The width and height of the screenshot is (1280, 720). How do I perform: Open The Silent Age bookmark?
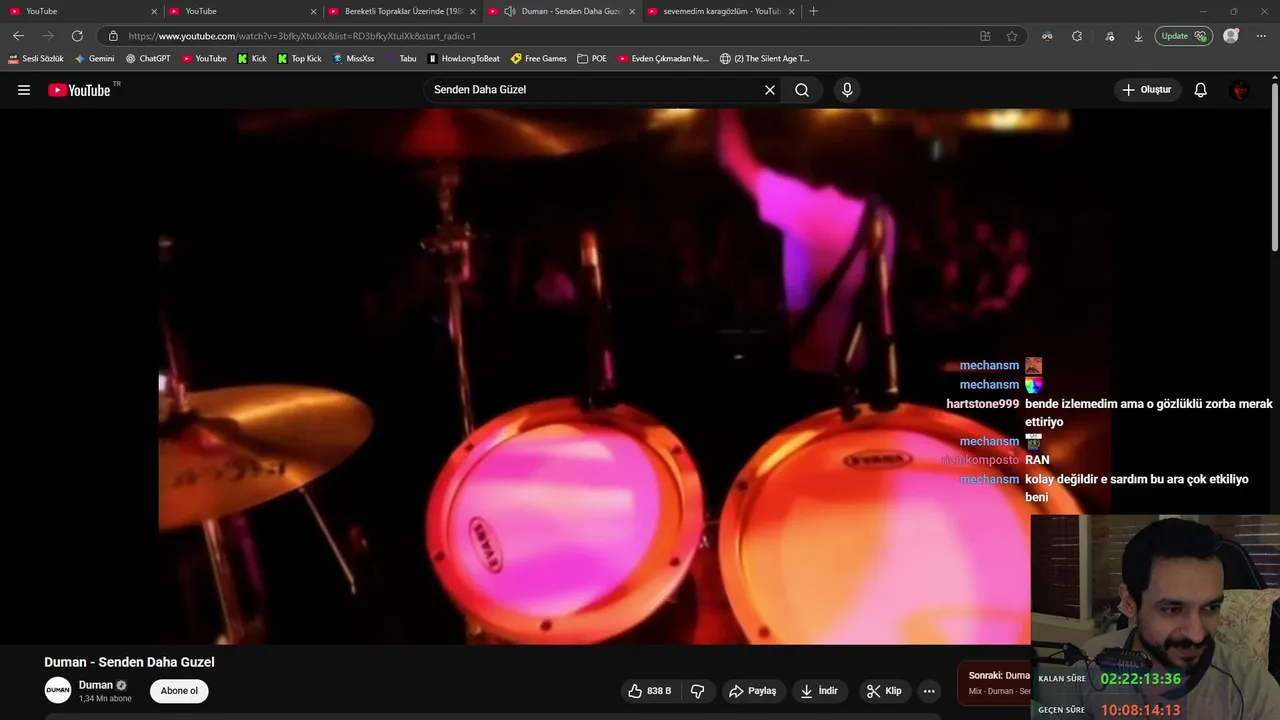tap(765, 59)
